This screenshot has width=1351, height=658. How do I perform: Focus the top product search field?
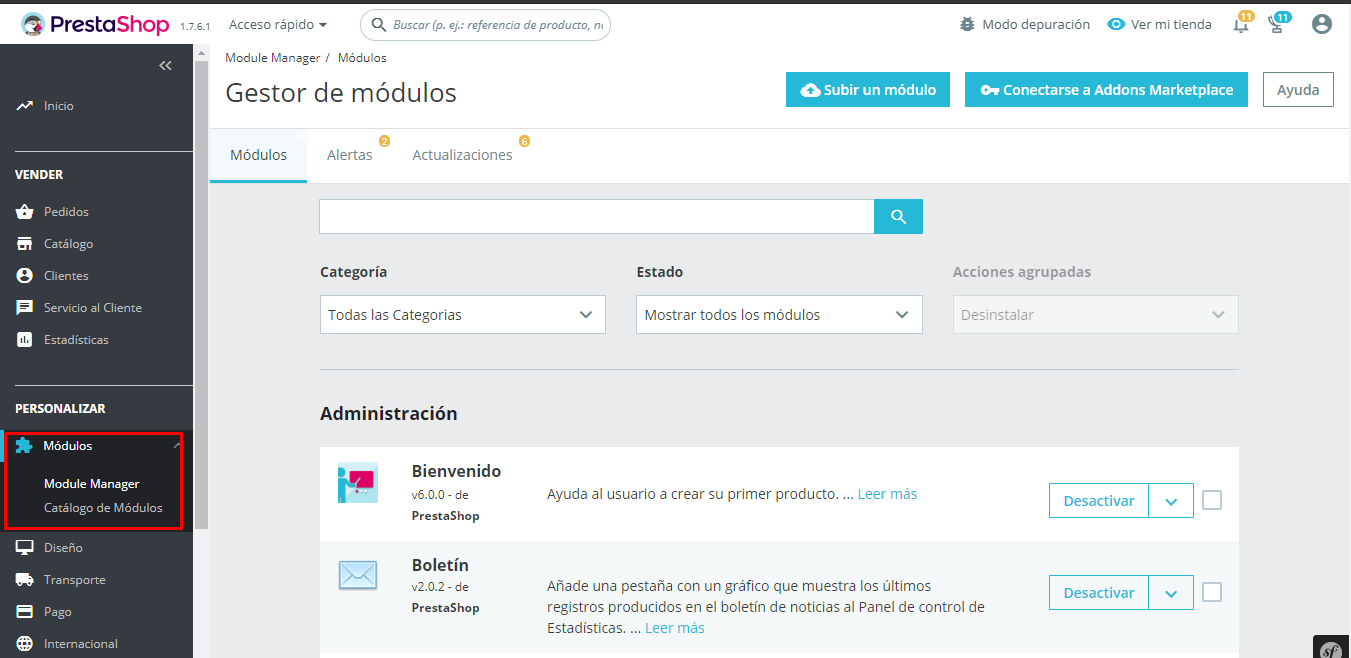485,25
